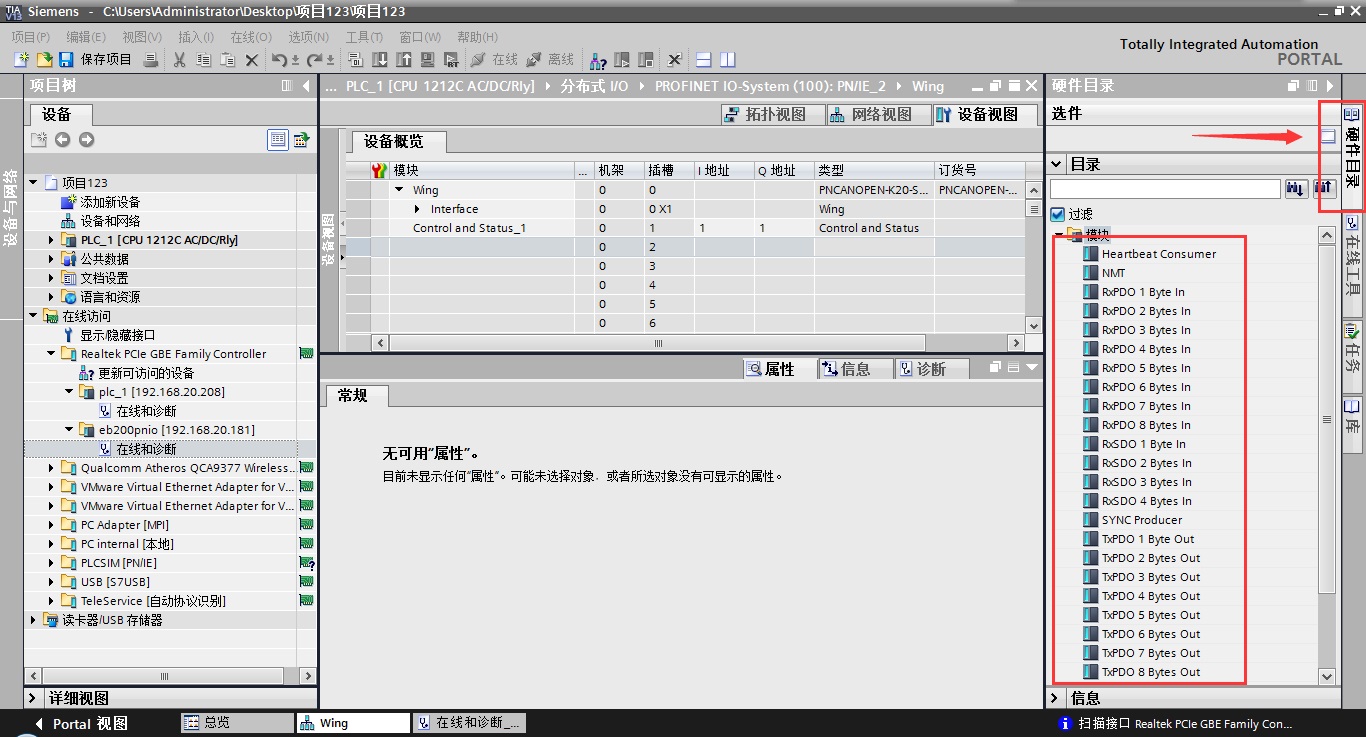This screenshot has width=1366, height=737.
Task: Delete the selection with the X icon
Action: 252,60
